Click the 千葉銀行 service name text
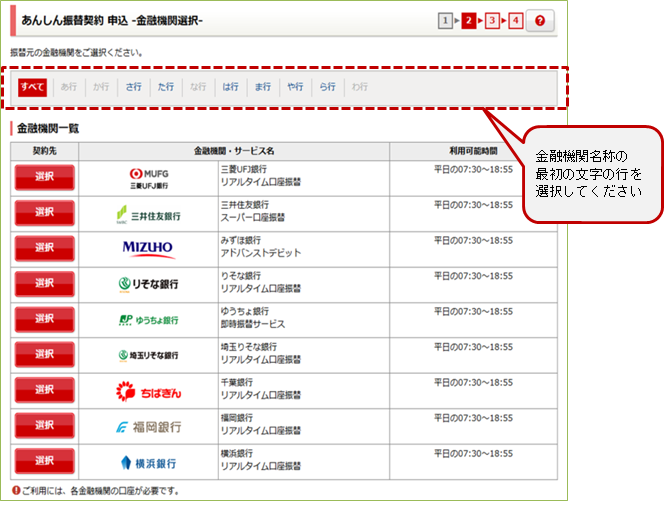This screenshot has height=506, width=671. [261, 389]
